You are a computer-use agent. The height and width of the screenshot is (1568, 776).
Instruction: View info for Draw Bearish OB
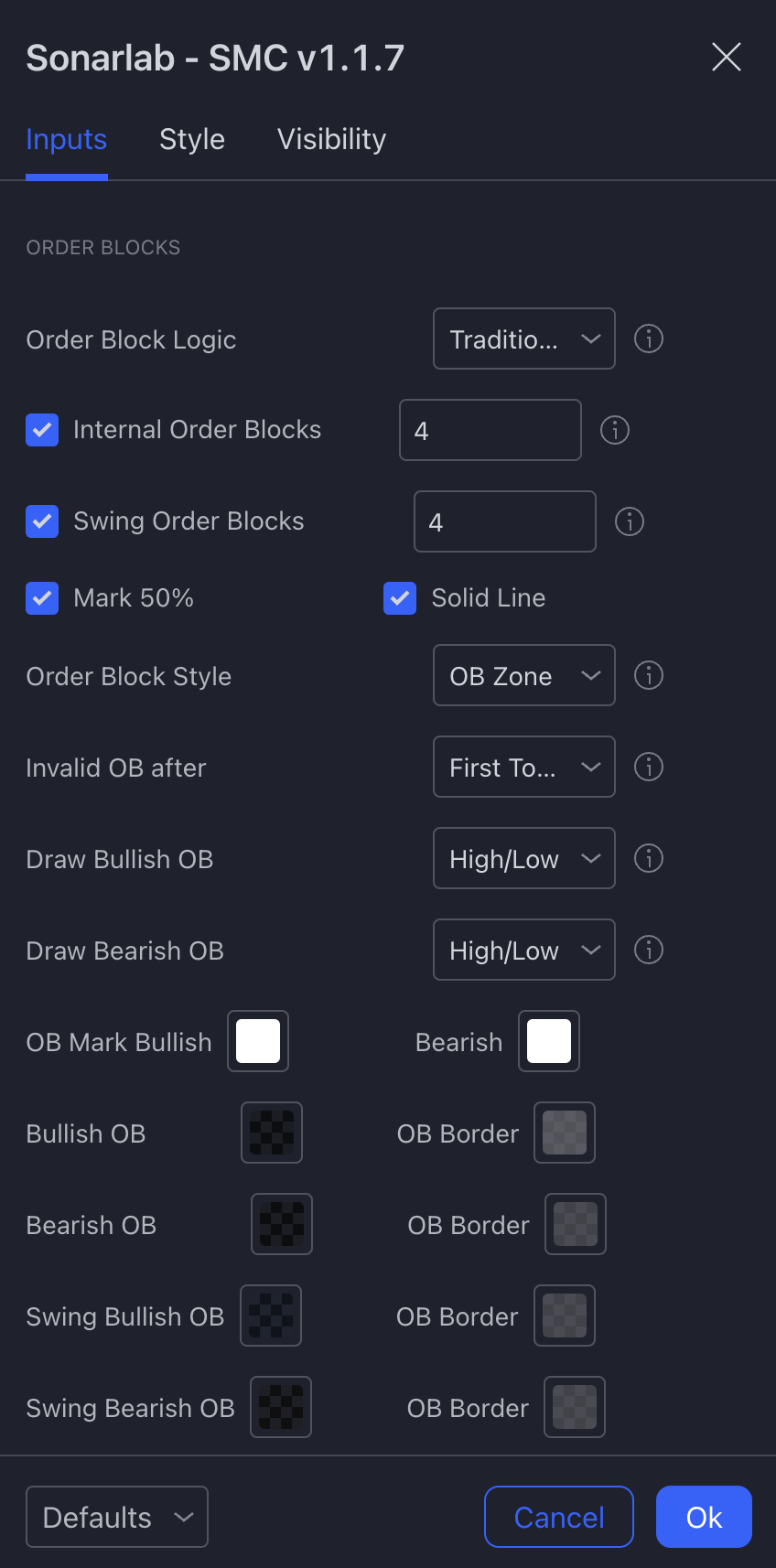(x=648, y=950)
